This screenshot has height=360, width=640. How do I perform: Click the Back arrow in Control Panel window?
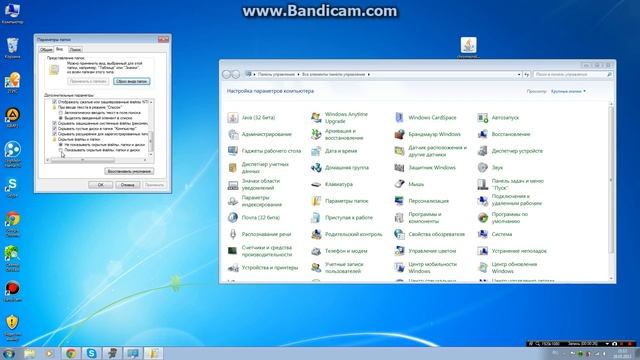(x=227, y=74)
